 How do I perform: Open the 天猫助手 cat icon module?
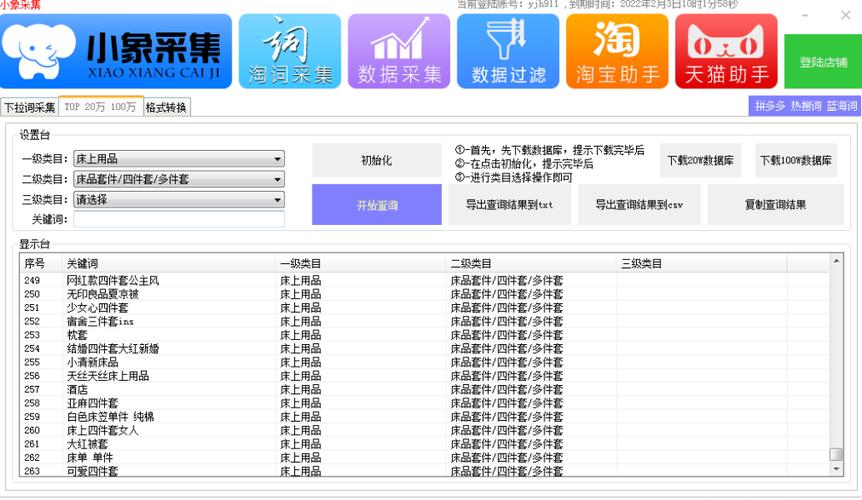[726, 51]
